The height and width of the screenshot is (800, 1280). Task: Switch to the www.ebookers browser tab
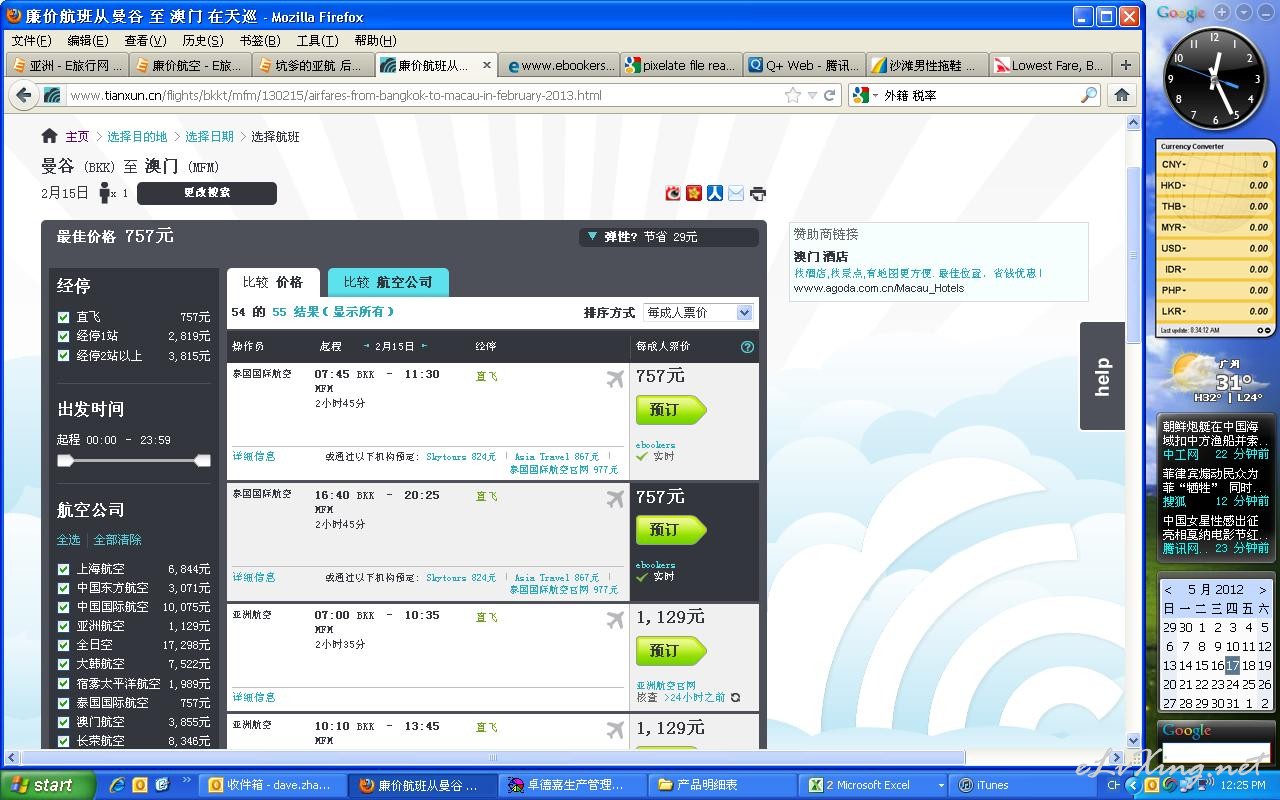[x=559, y=65]
